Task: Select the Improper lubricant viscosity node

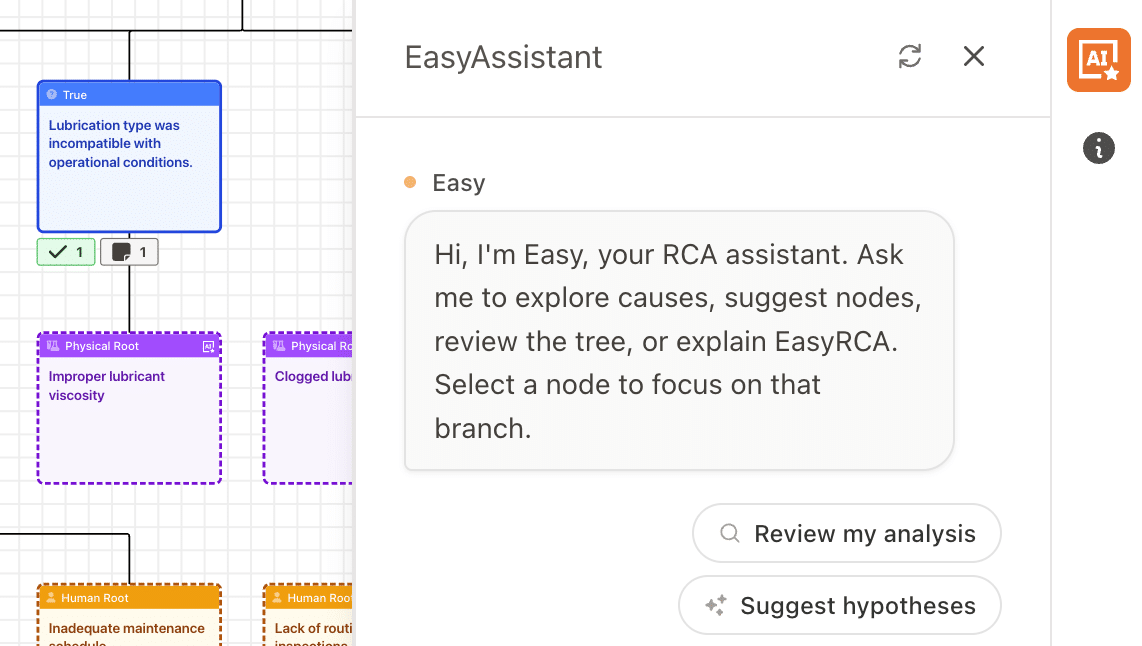Action: (x=130, y=409)
